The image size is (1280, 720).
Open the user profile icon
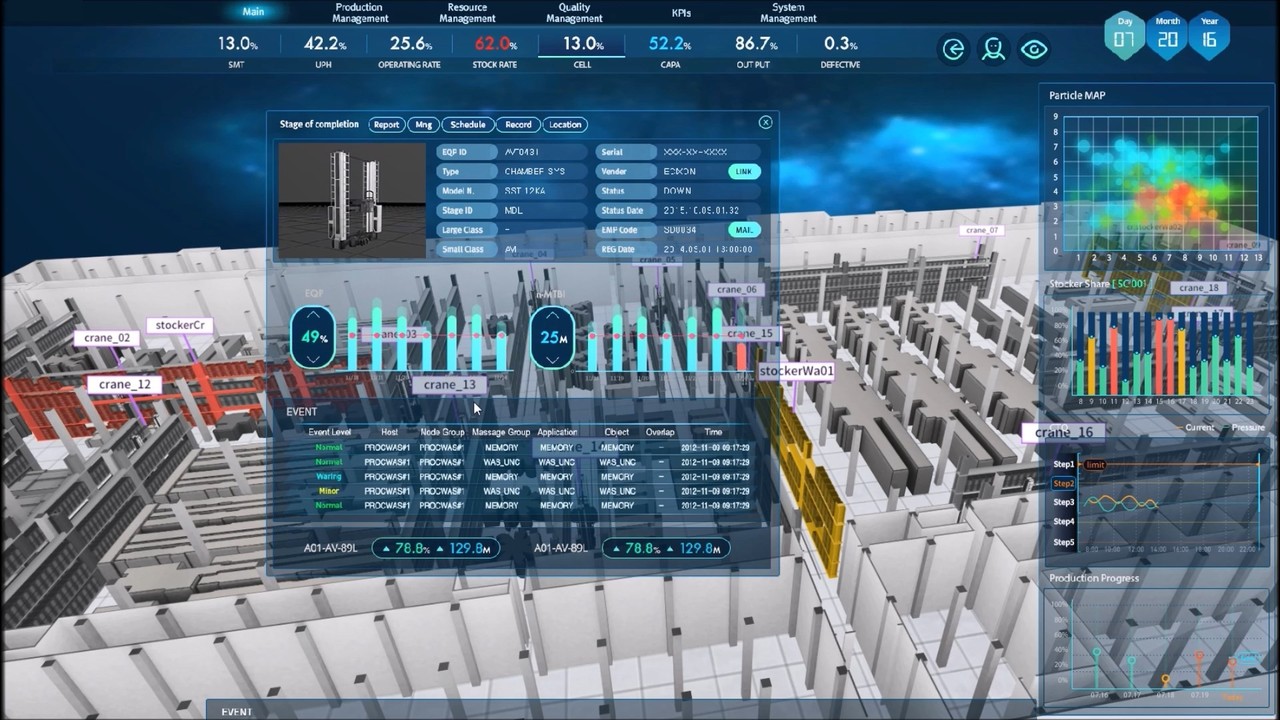[x=993, y=50]
